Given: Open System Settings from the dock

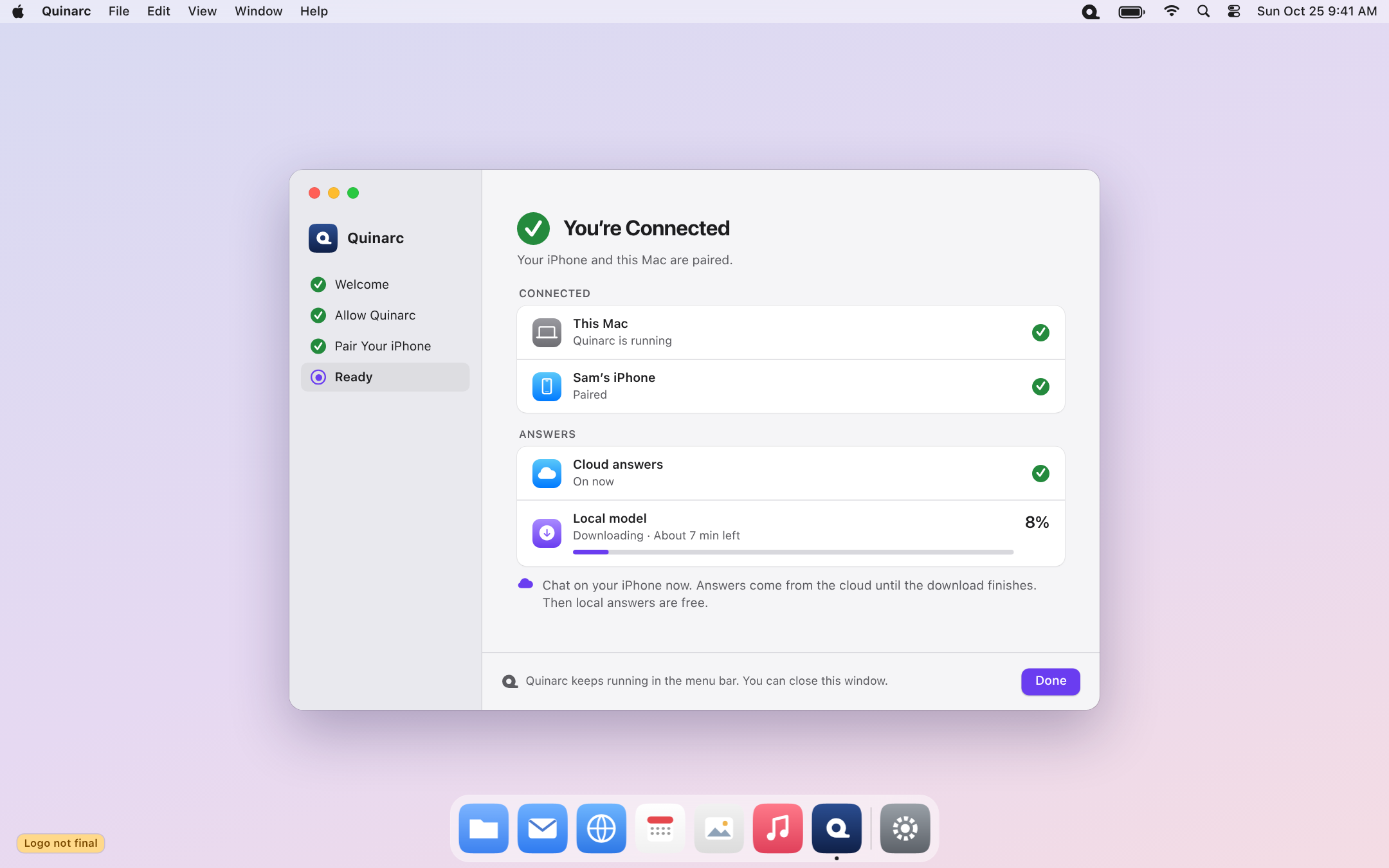Looking at the screenshot, I should click(x=905, y=828).
